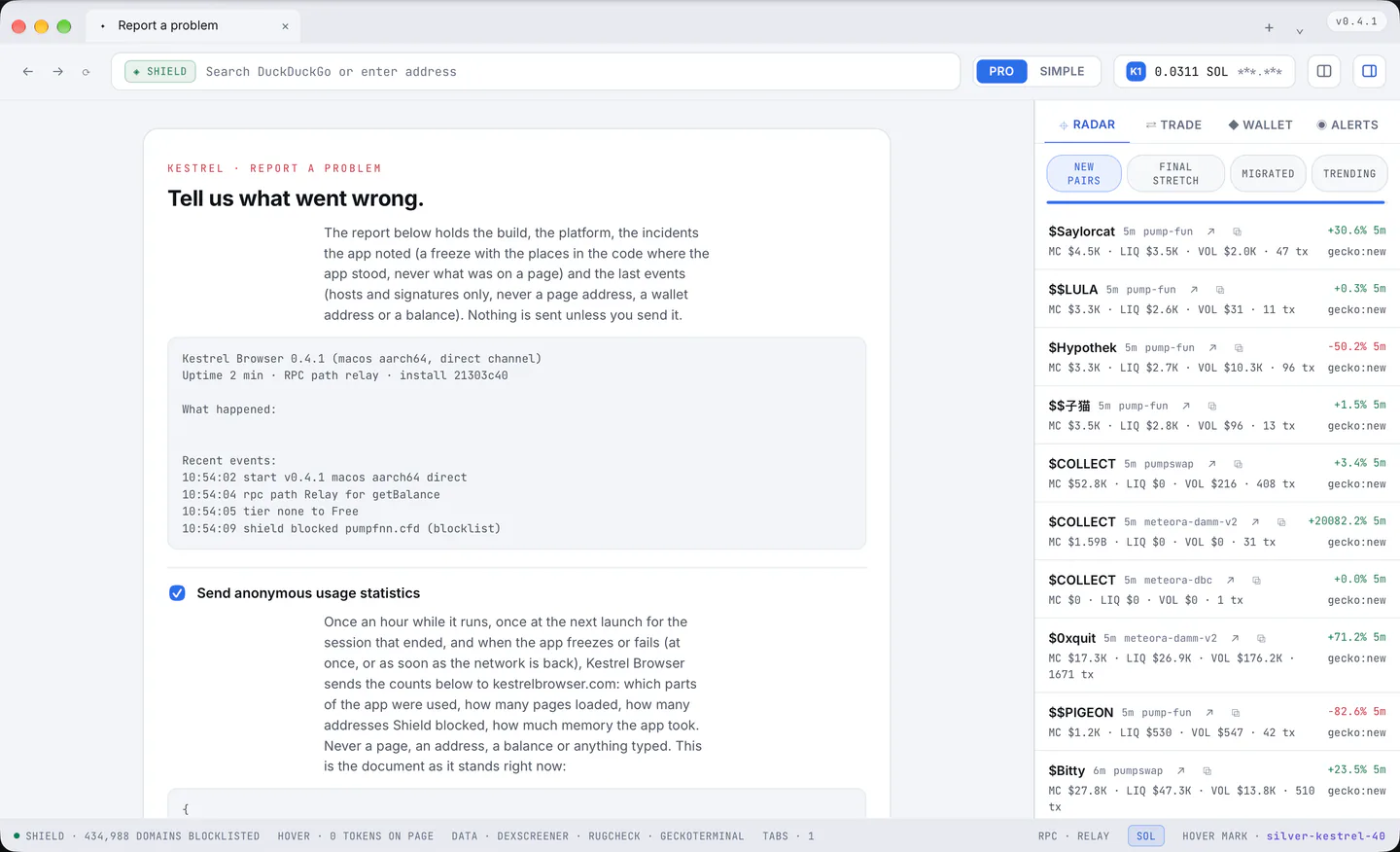Select the MIGRATED filter
The height and width of the screenshot is (852, 1400).
click(1268, 174)
